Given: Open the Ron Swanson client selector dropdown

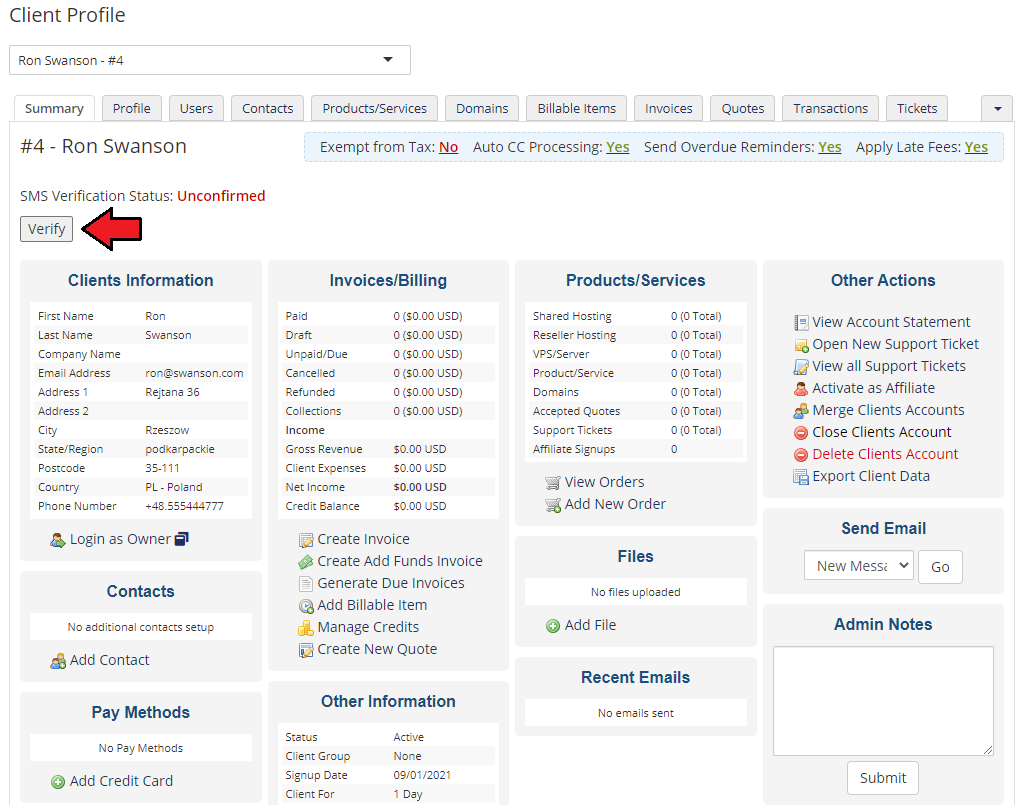Looking at the screenshot, I should point(210,60).
